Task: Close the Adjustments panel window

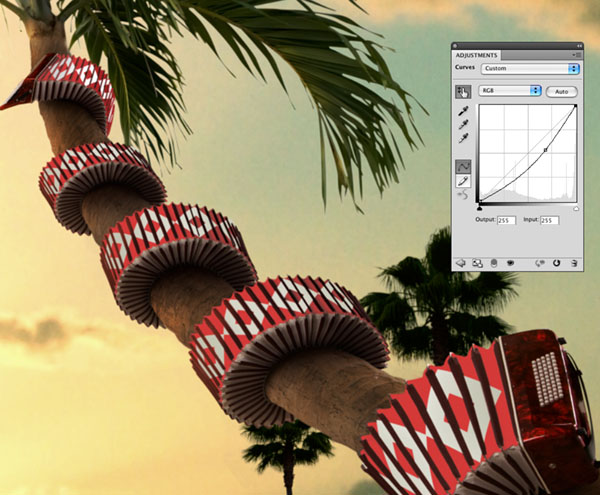Action: 455,46
